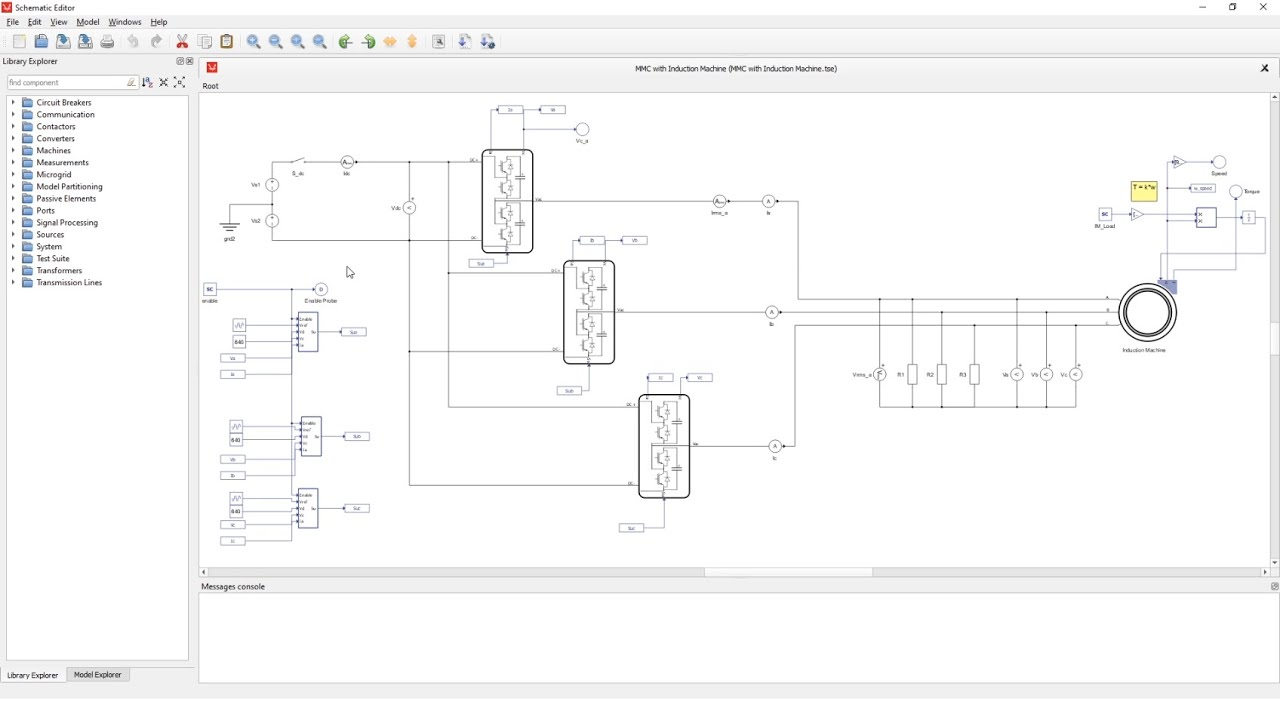The width and height of the screenshot is (1280, 720).
Task: Open the Help menu
Action: coord(159,22)
